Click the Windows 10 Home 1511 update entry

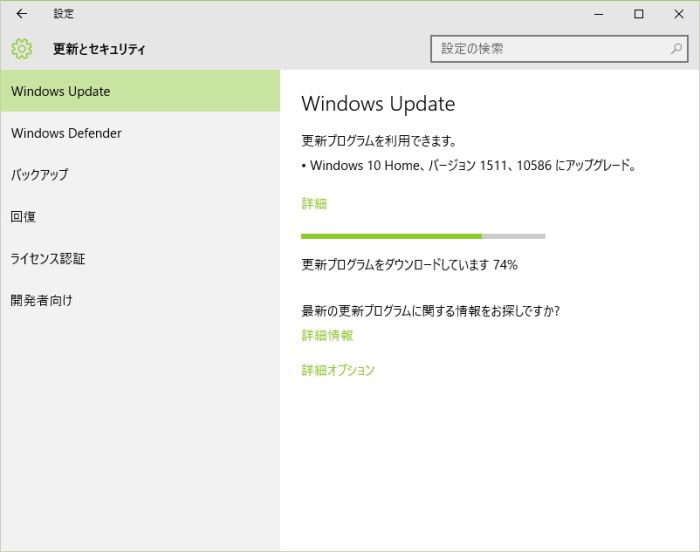[470, 166]
